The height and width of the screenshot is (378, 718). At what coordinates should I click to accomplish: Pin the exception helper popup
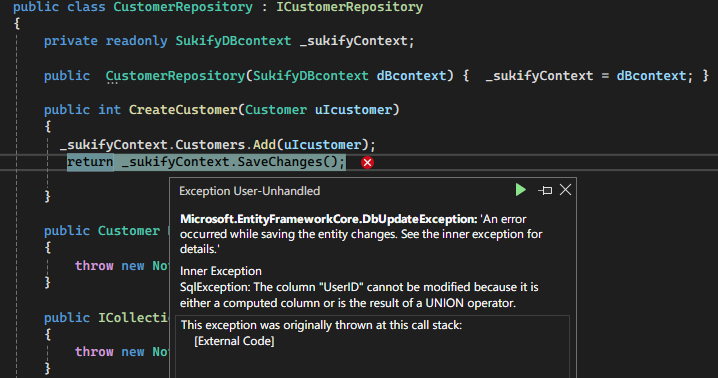click(x=545, y=190)
